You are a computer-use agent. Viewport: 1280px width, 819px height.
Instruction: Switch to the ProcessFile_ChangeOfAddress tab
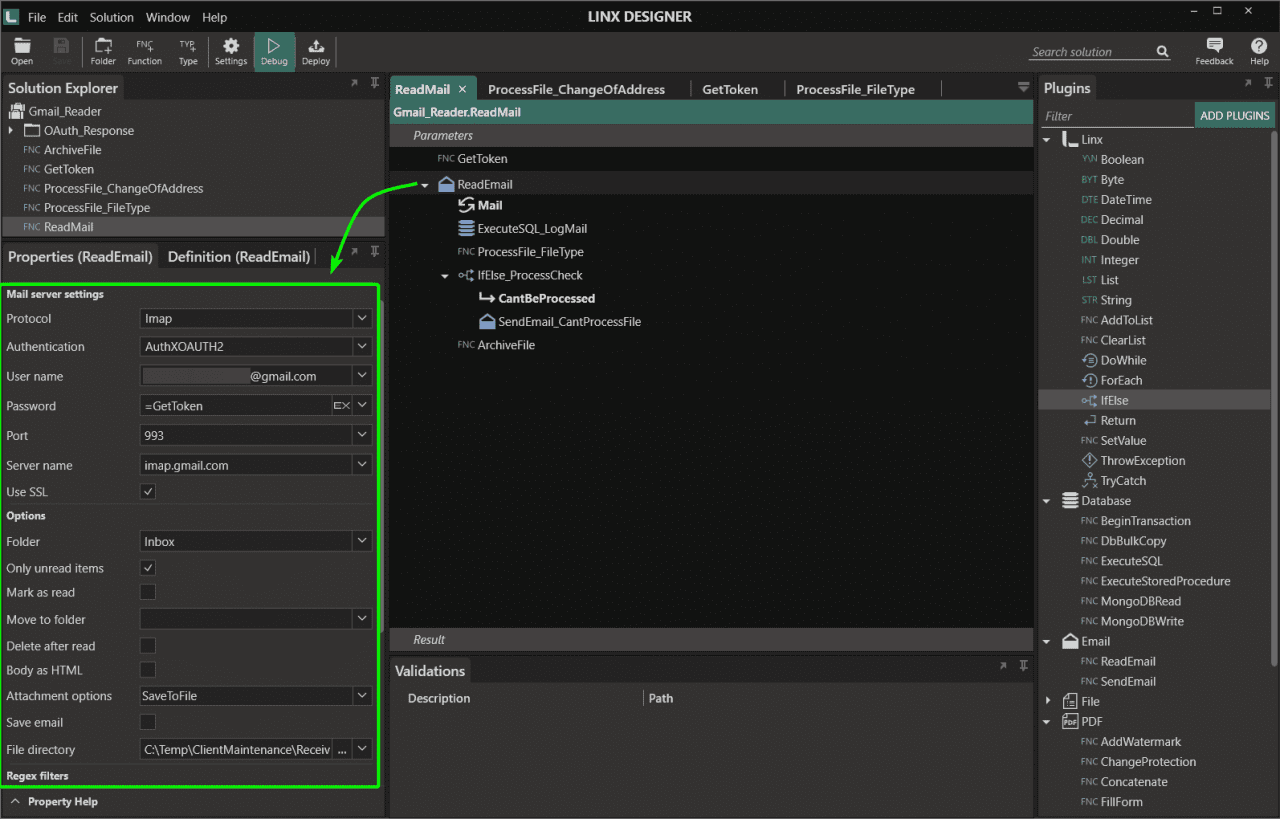(x=577, y=89)
